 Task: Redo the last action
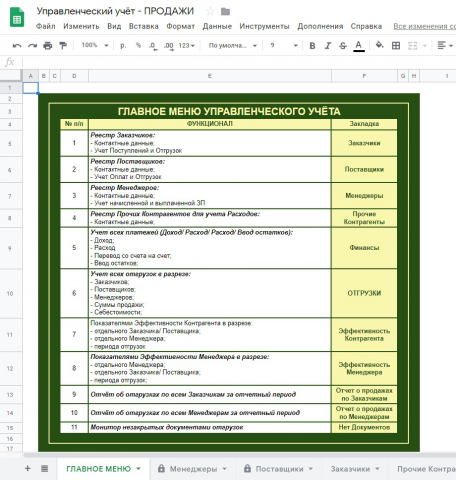tap(32, 46)
